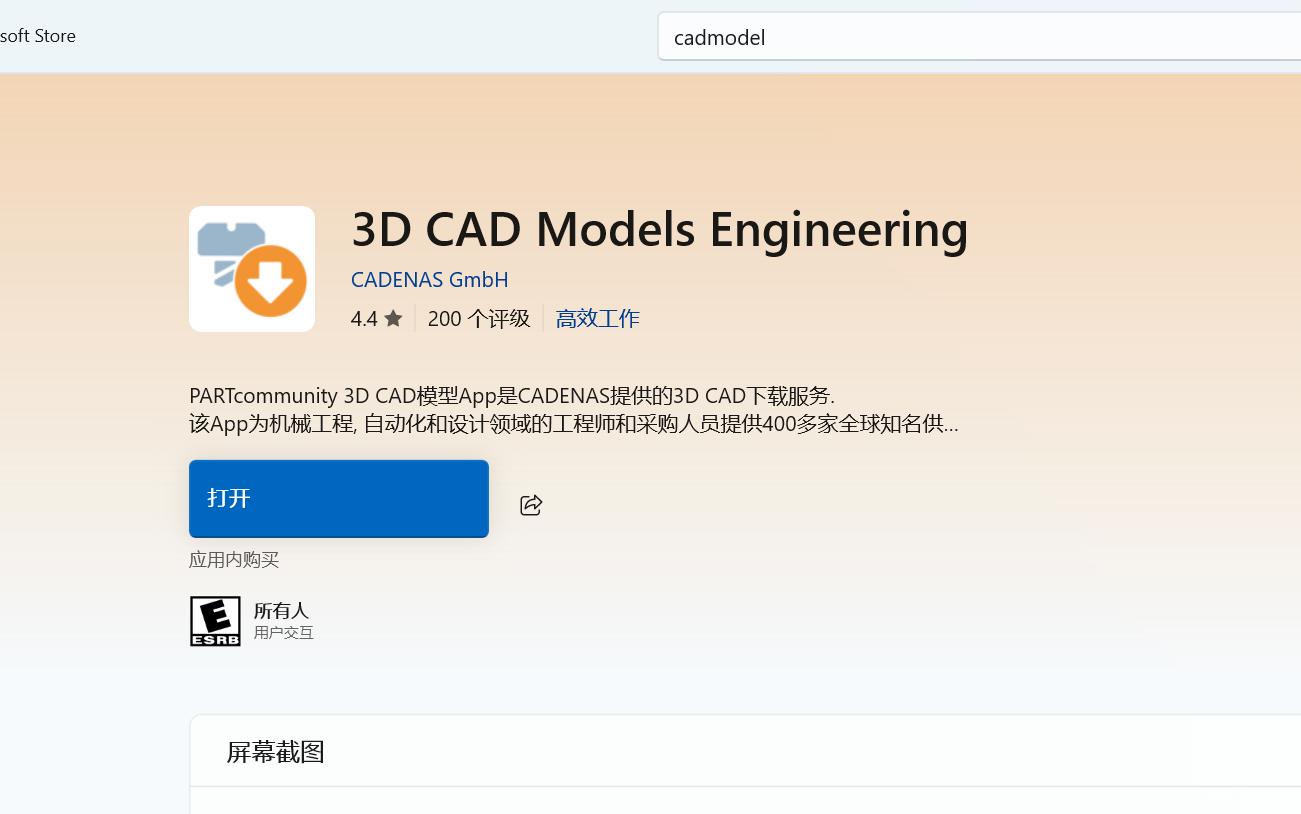This screenshot has width=1301, height=814.
Task: Click the star icon next to 4.4
Action: coord(393,319)
